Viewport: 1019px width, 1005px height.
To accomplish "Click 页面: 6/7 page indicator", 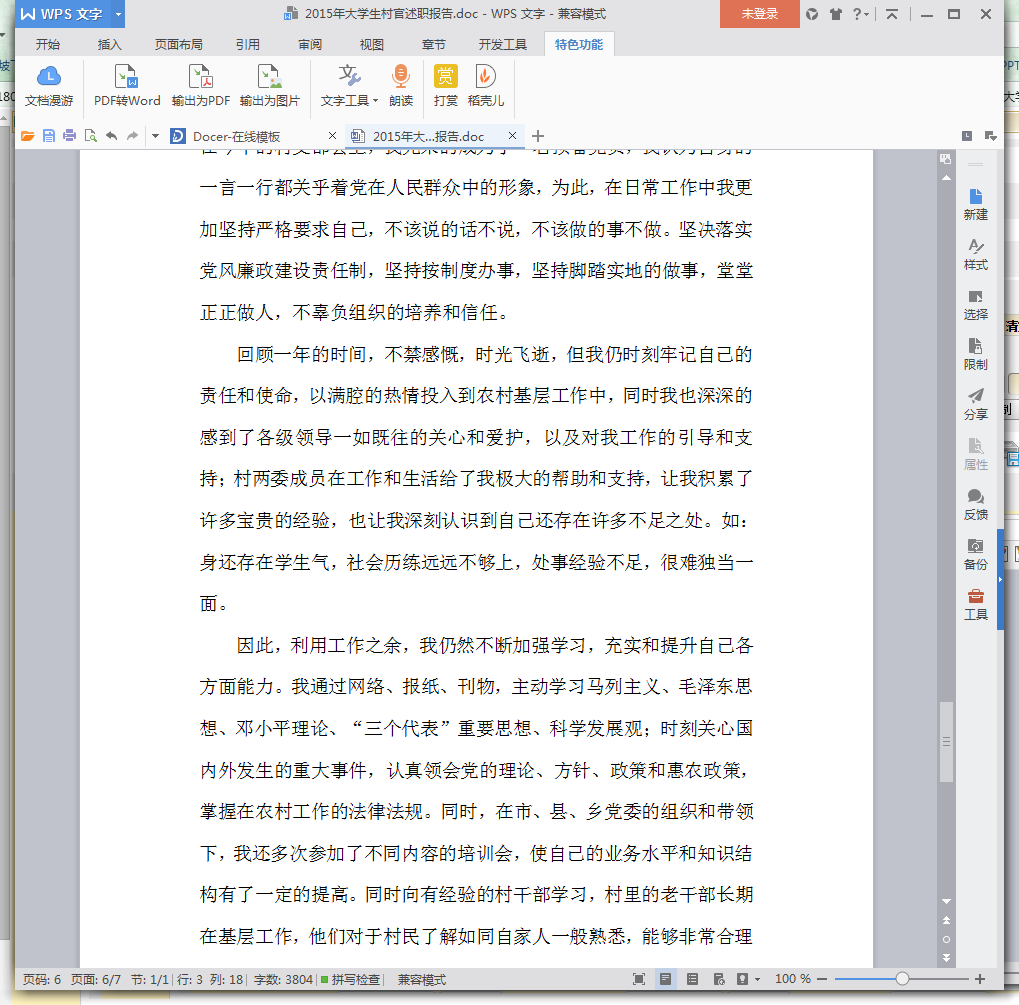I will [x=96, y=979].
